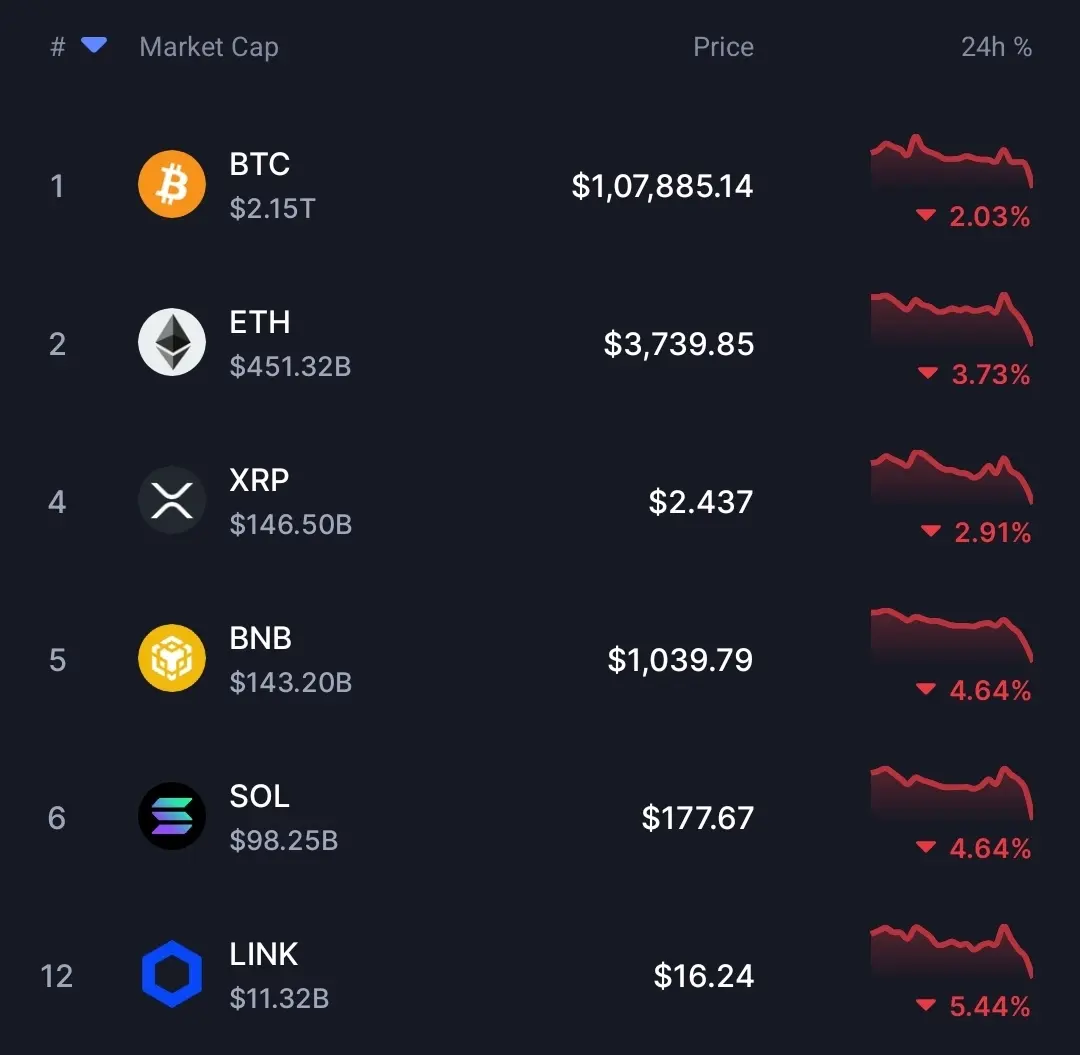
Task: Open the blue Chainlink hexagon logo
Action: (x=172, y=974)
